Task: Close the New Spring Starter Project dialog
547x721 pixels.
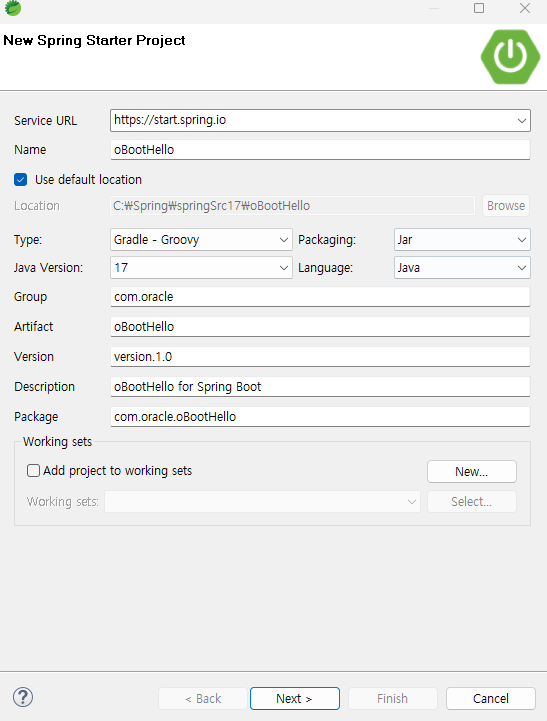Action: click(x=524, y=8)
